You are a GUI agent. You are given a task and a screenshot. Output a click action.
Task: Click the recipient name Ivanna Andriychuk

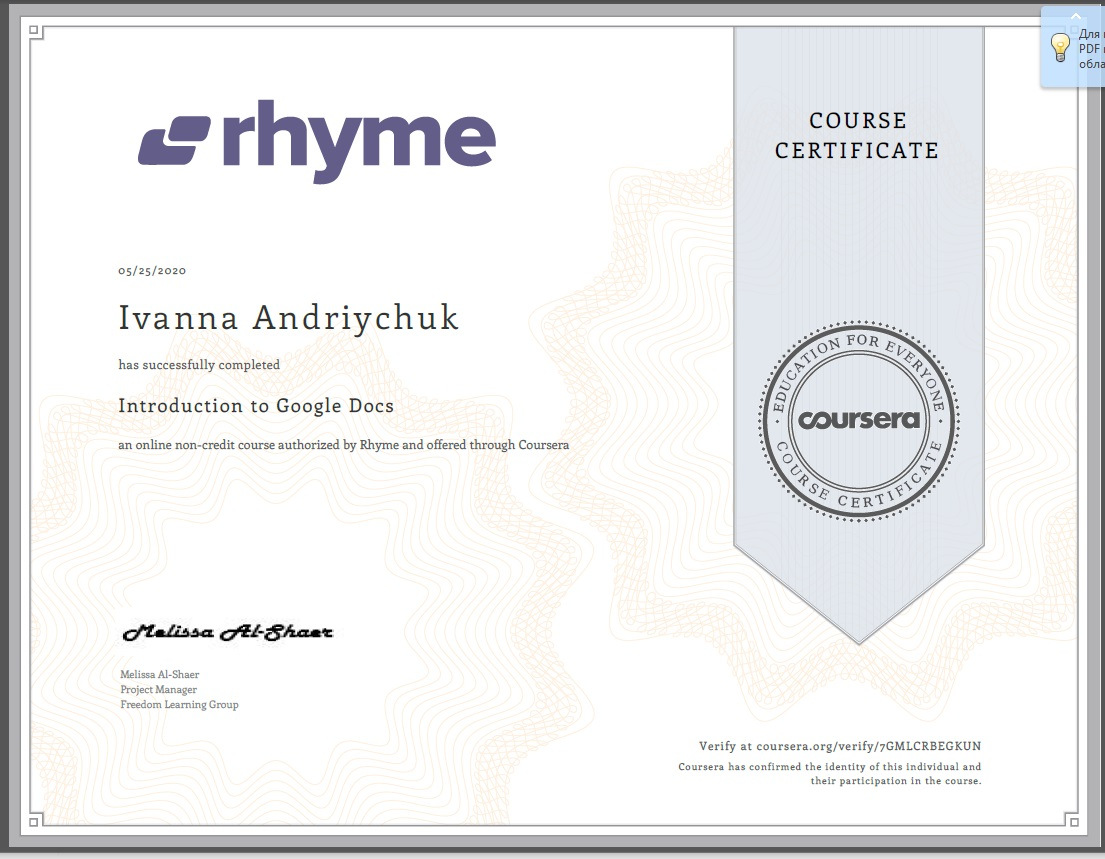coord(288,318)
